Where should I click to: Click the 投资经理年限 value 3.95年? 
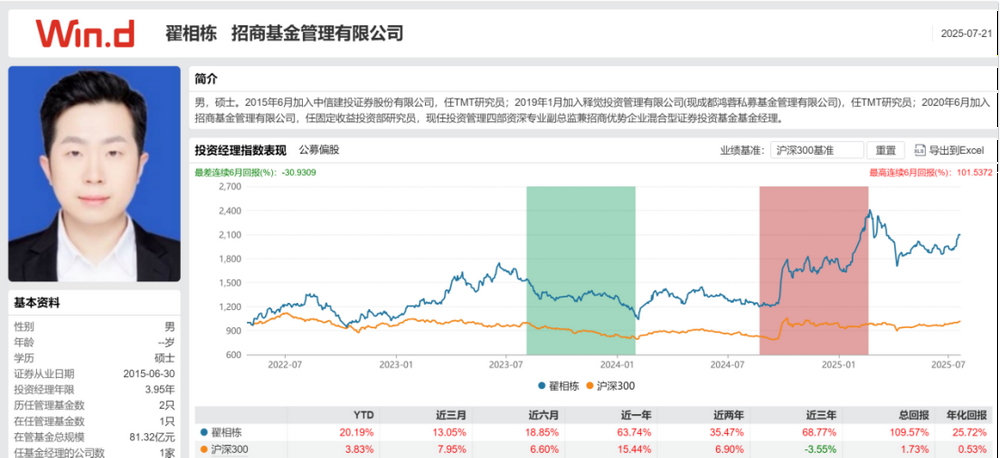(160, 390)
